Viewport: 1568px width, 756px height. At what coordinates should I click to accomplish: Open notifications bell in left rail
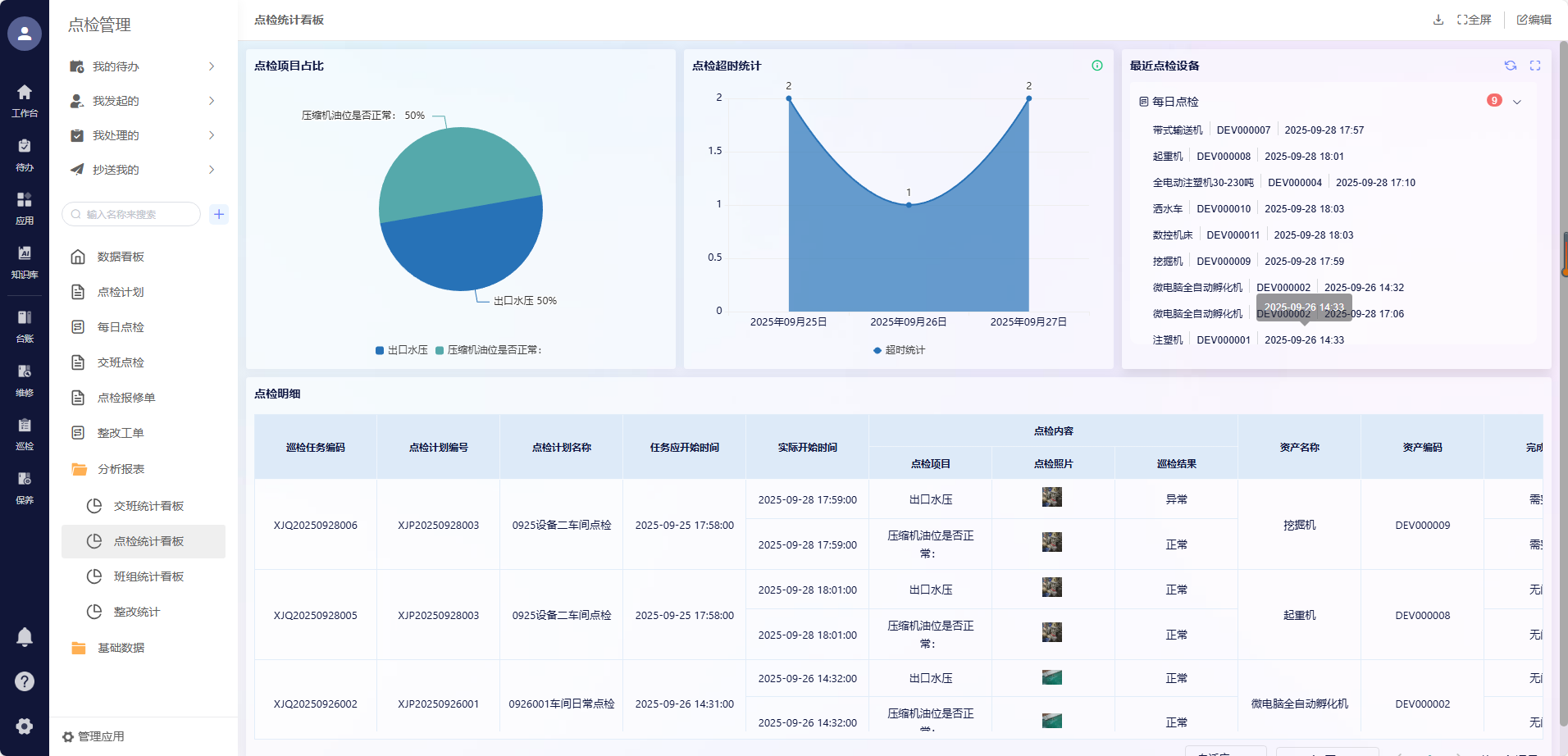[25, 636]
